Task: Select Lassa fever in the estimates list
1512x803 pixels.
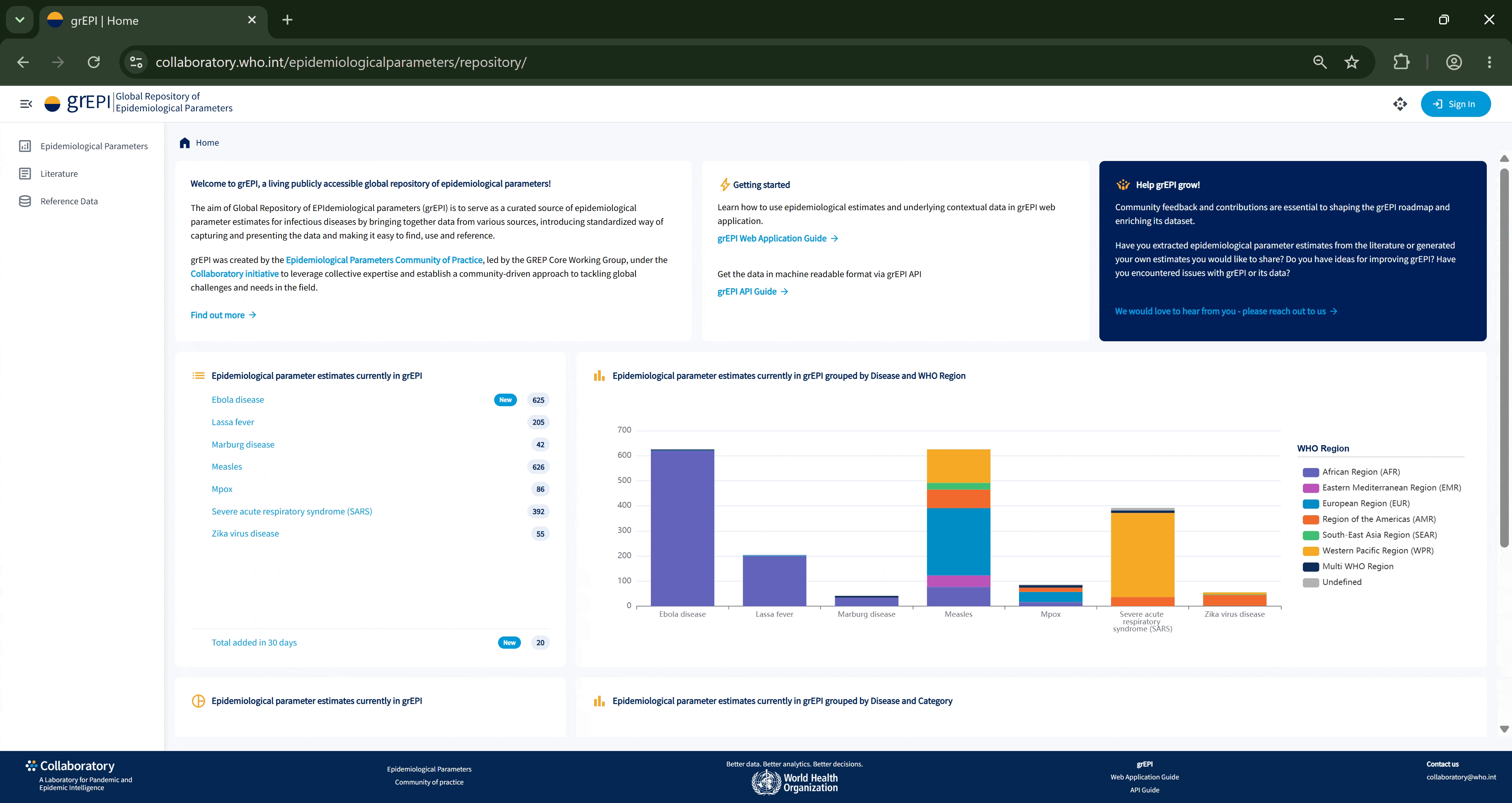Action: (233, 422)
